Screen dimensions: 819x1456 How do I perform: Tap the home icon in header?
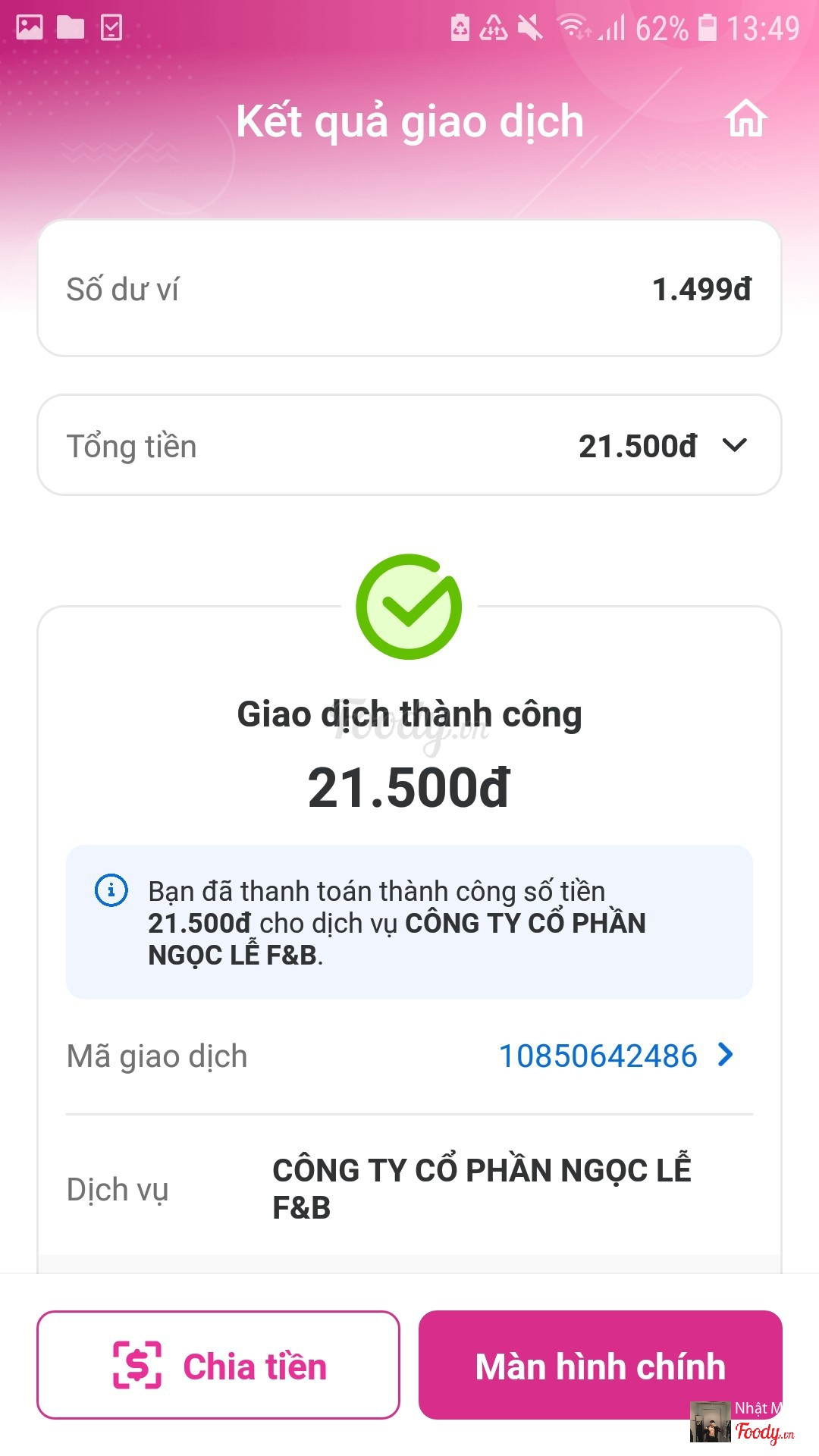point(746,120)
